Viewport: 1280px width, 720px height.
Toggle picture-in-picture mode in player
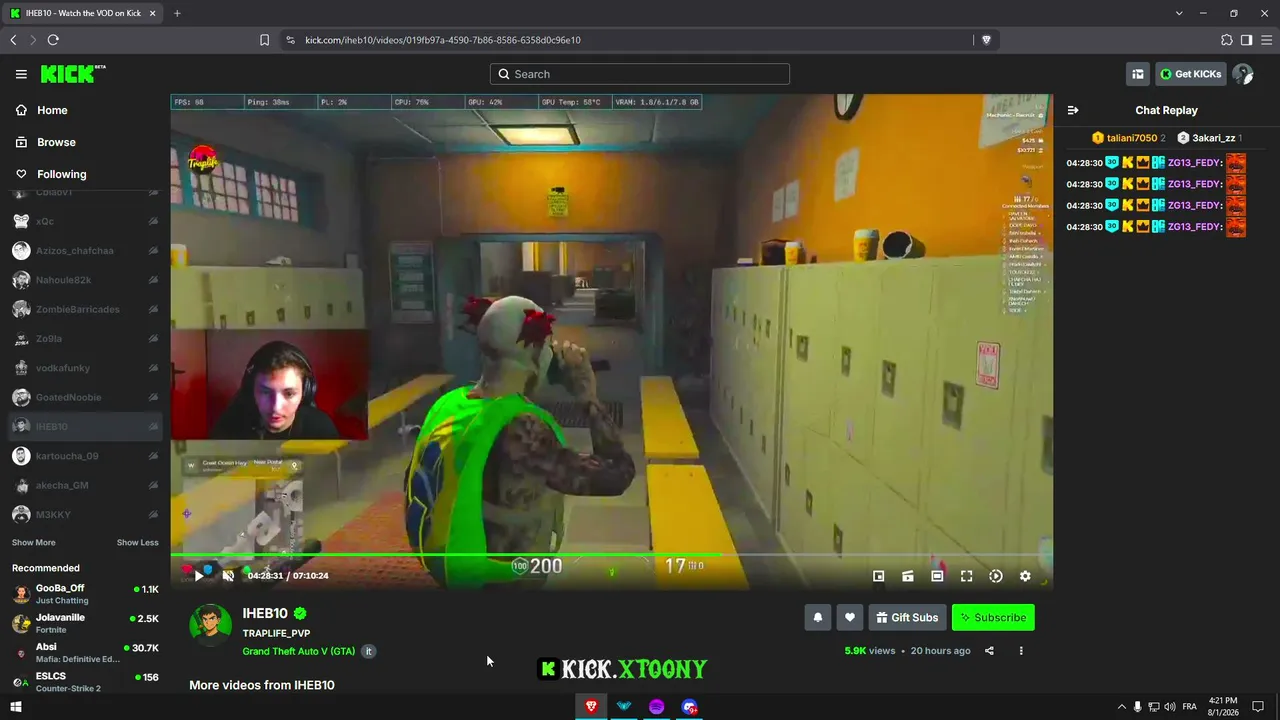[x=878, y=576]
